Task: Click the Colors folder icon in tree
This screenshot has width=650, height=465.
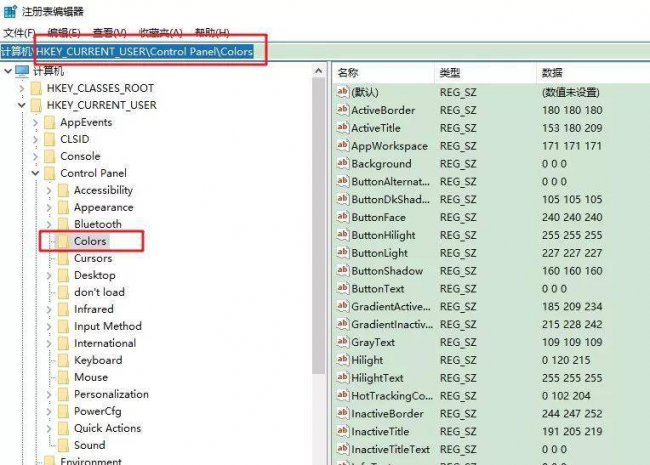Action: point(63,241)
